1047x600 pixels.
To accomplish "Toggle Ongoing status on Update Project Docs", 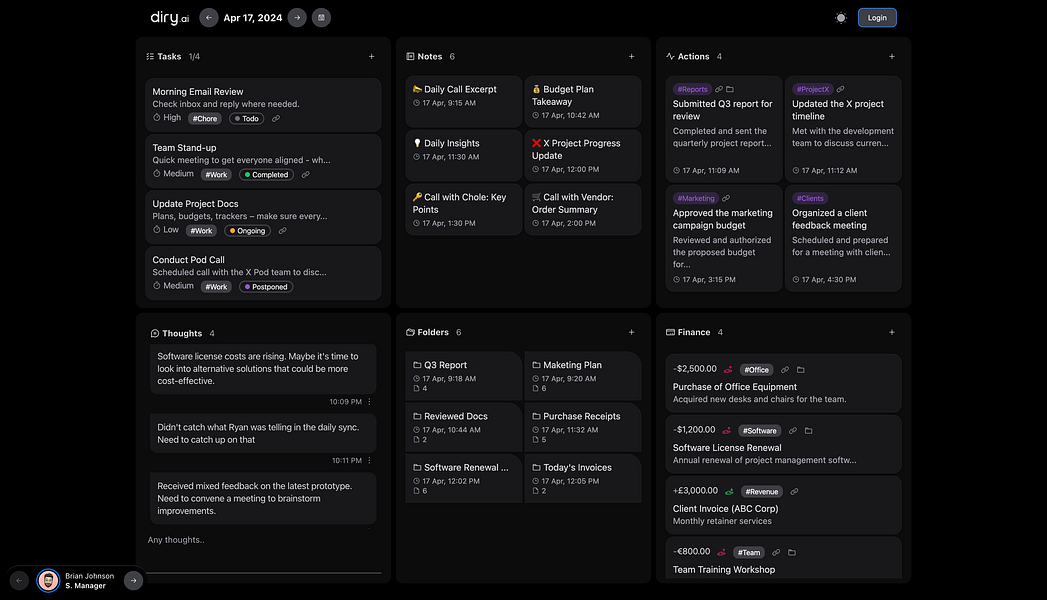I will click(x=247, y=231).
